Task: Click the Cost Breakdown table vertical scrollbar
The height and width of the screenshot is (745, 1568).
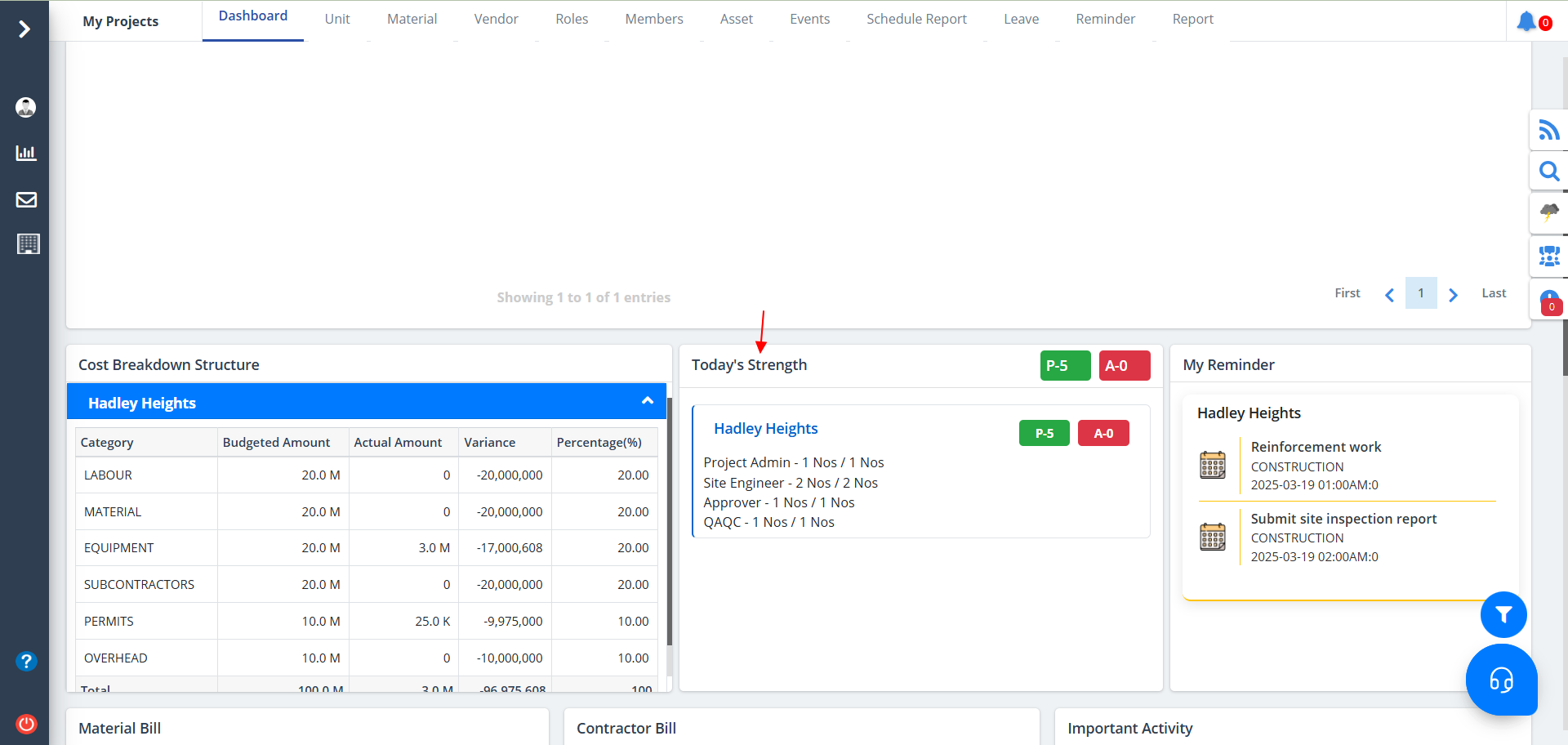Action: coord(669,523)
